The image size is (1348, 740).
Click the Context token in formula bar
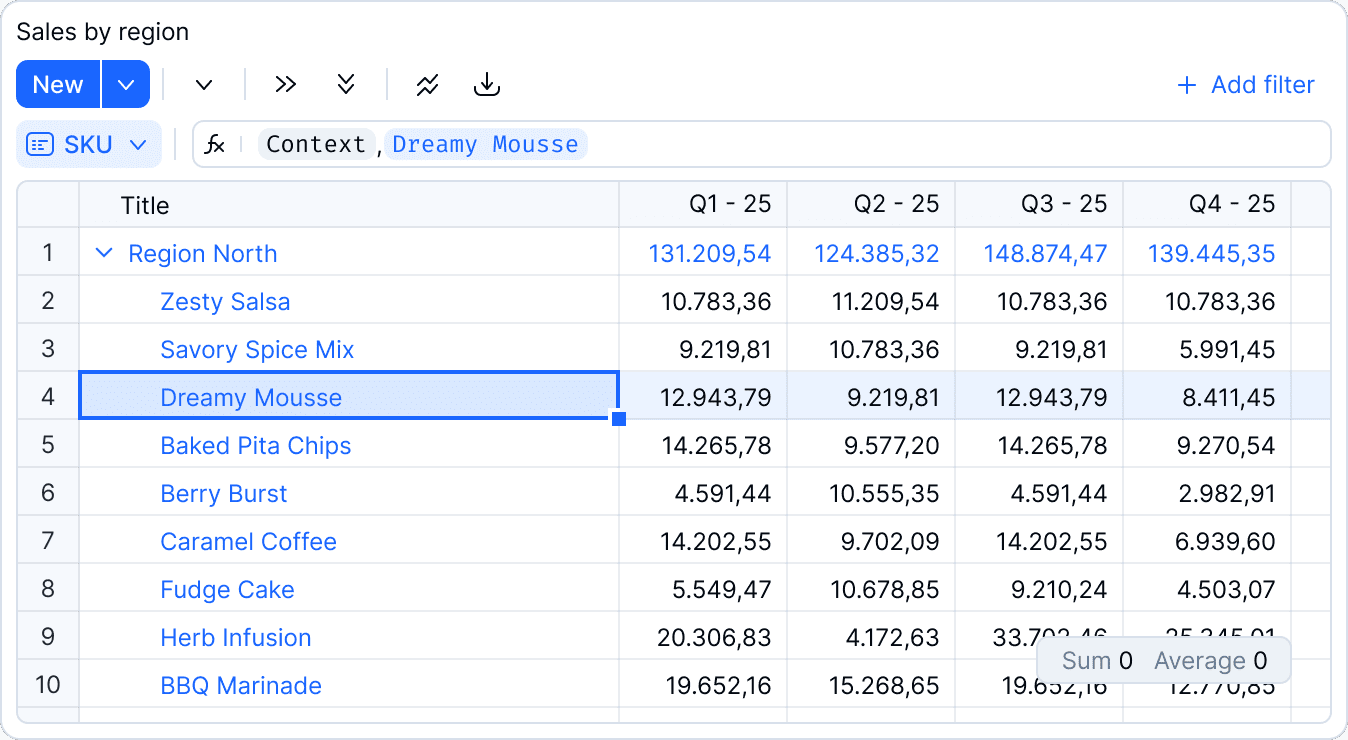click(x=316, y=145)
